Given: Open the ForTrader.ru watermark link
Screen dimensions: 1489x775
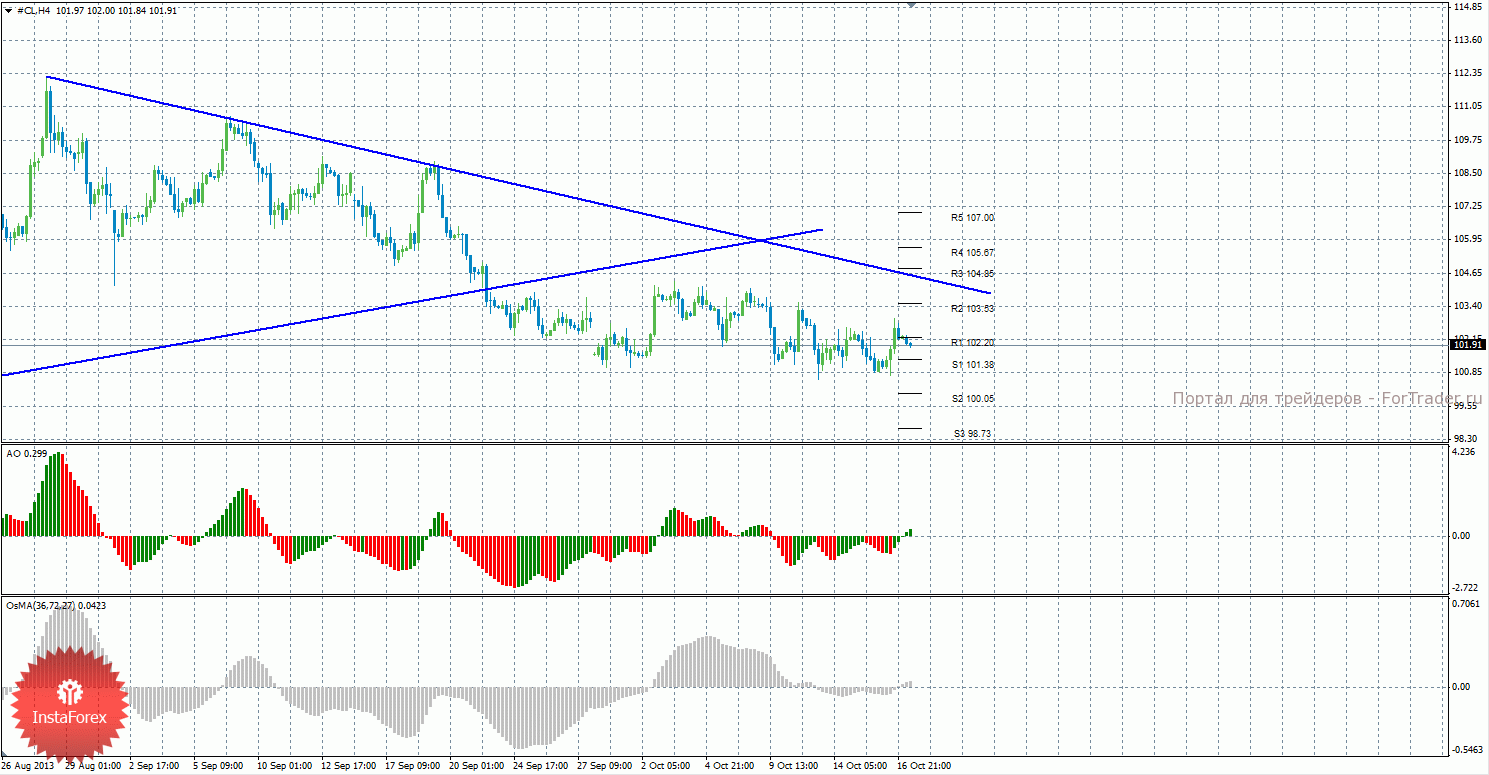Looking at the screenshot, I should click(x=1327, y=399).
